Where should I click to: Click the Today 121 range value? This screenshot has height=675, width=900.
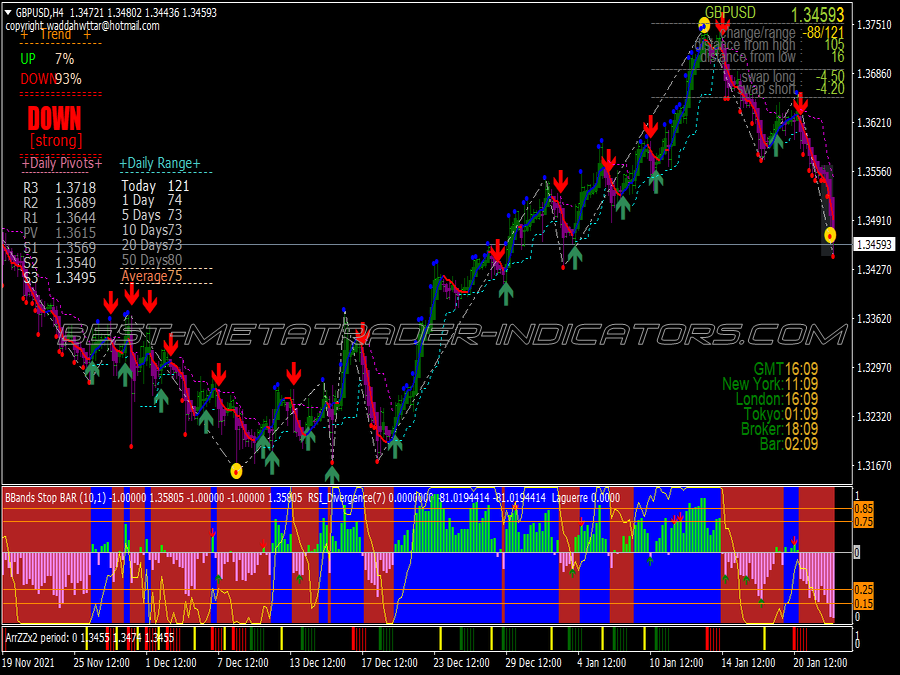click(155, 185)
